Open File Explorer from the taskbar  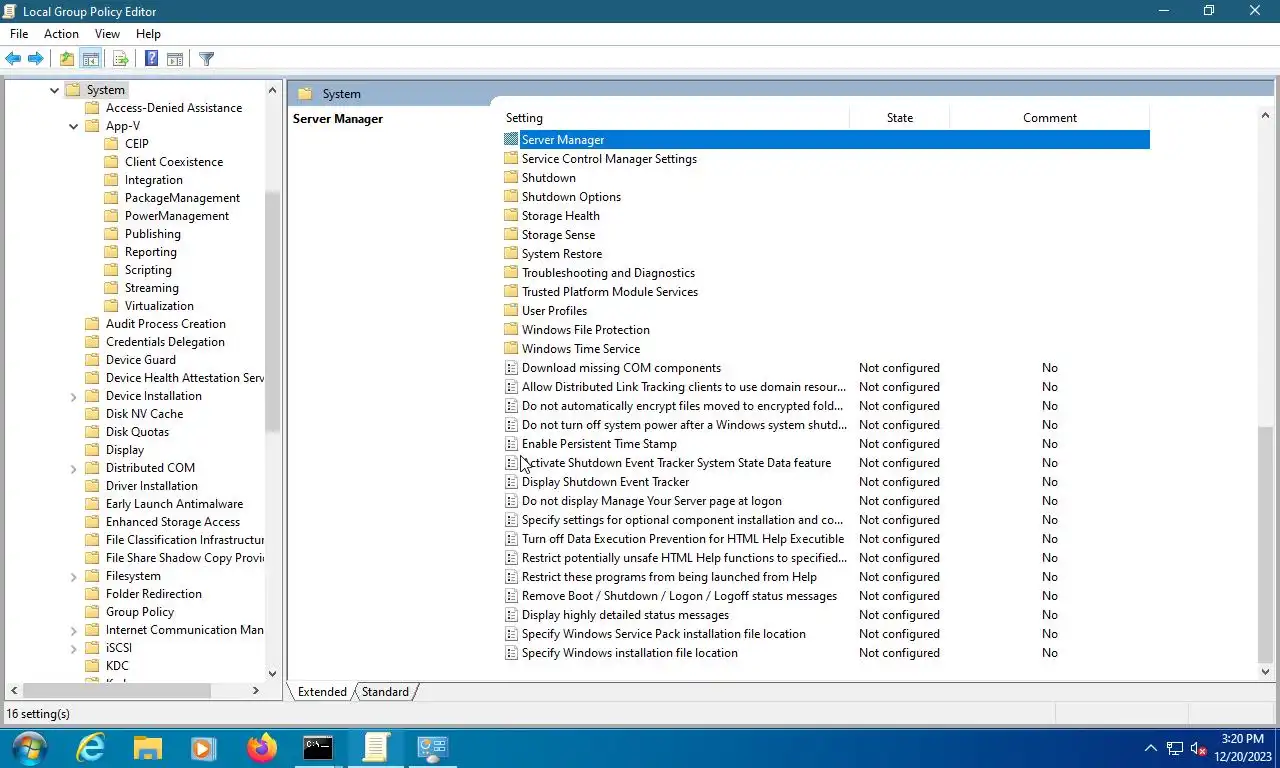(x=148, y=748)
